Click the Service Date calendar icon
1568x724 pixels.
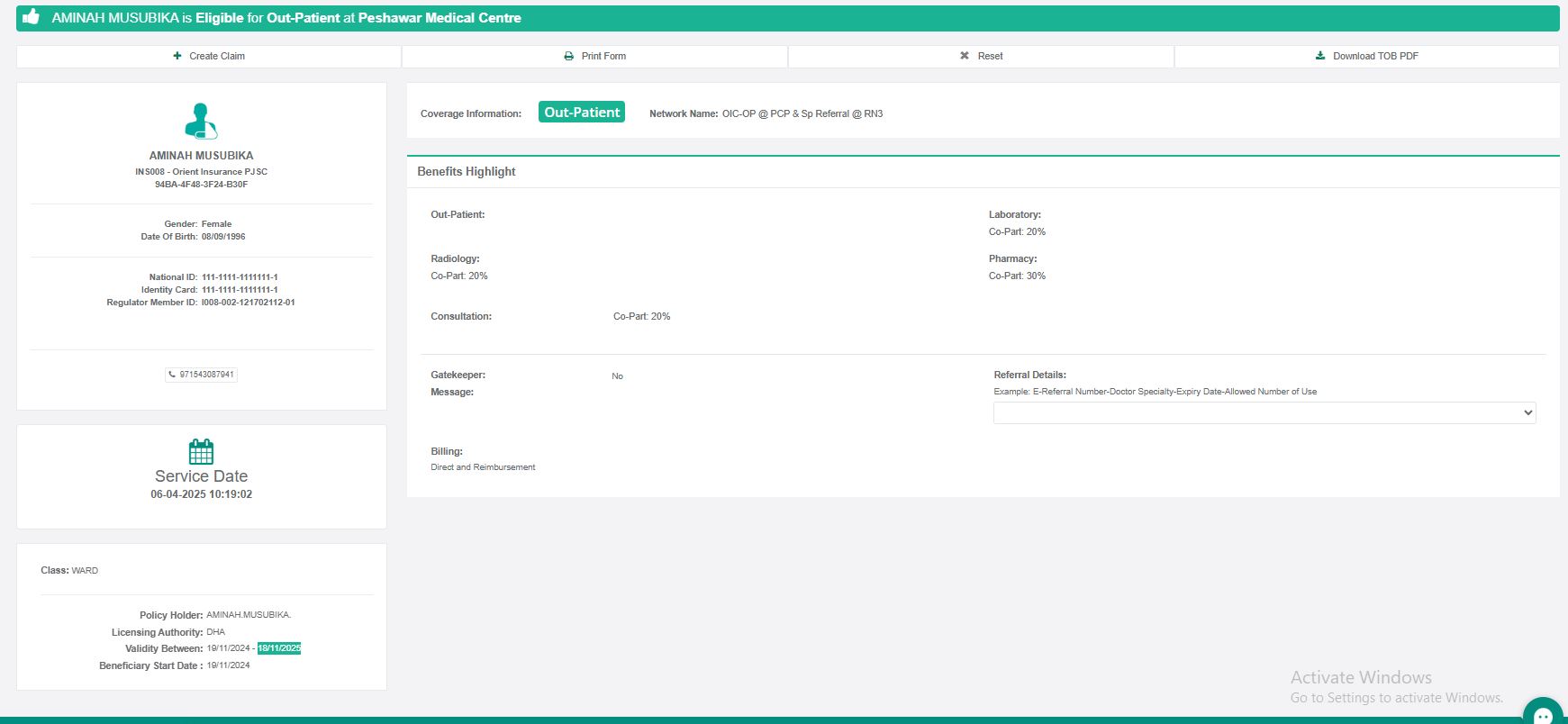pos(201,451)
